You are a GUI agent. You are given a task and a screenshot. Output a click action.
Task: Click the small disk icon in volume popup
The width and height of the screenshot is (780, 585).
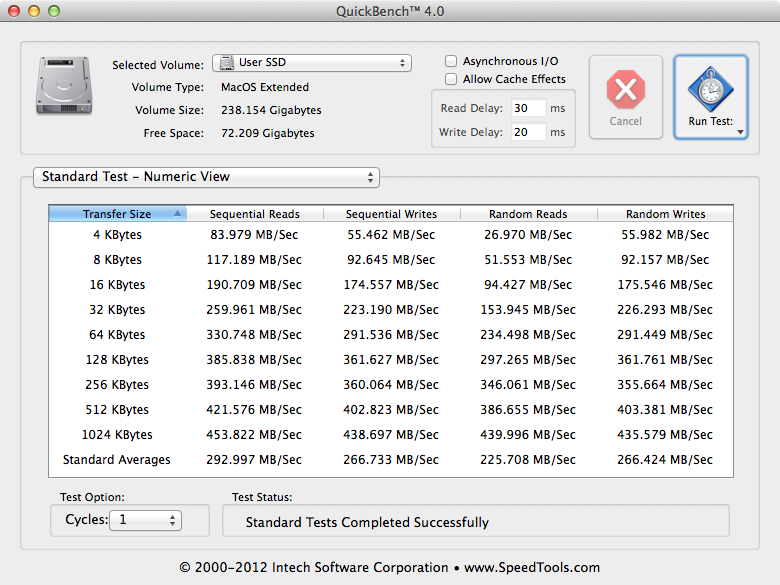pyautogui.click(x=227, y=63)
